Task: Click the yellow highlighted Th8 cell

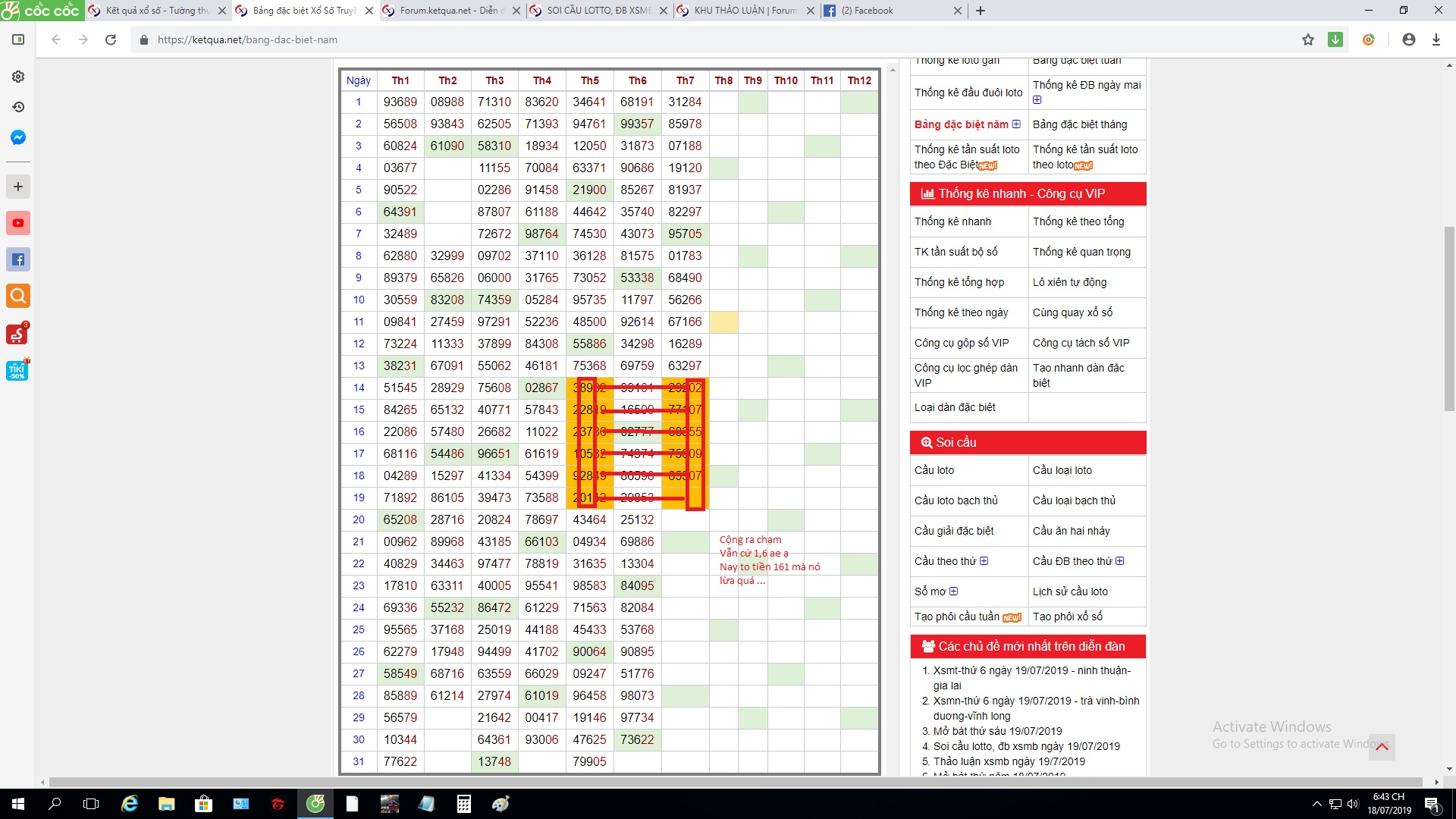Action: pyautogui.click(x=723, y=322)
